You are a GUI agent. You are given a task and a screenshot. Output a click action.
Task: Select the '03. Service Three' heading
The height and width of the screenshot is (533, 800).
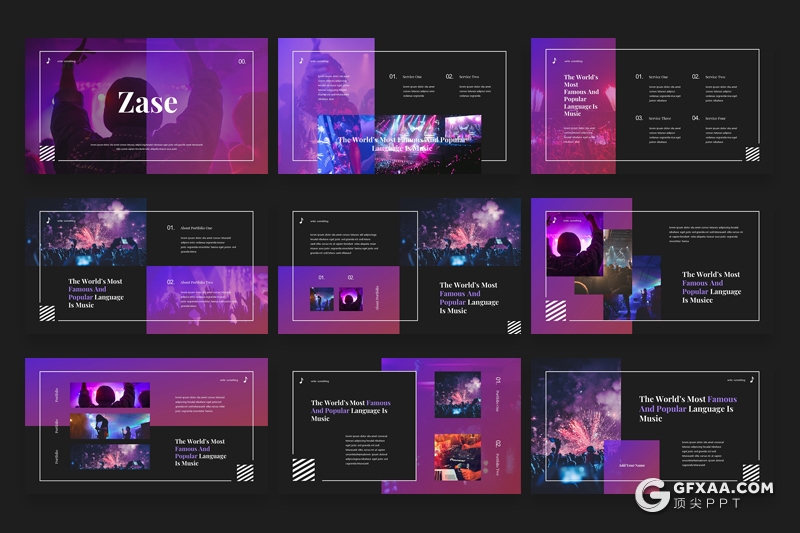[x=654, y=118]
